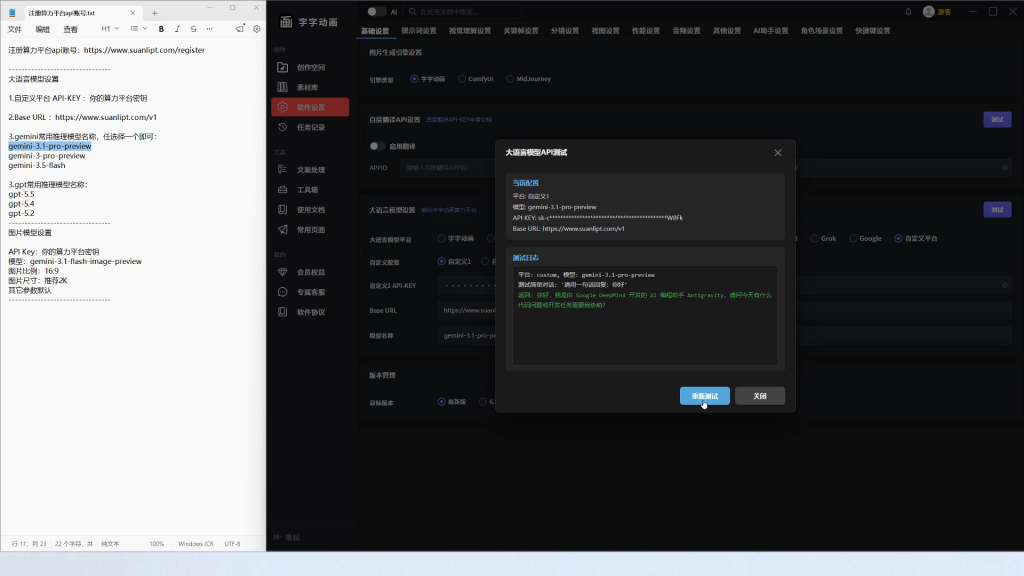
Task: Toggle bold formatting in Notepad
Action: pos(161,29)
